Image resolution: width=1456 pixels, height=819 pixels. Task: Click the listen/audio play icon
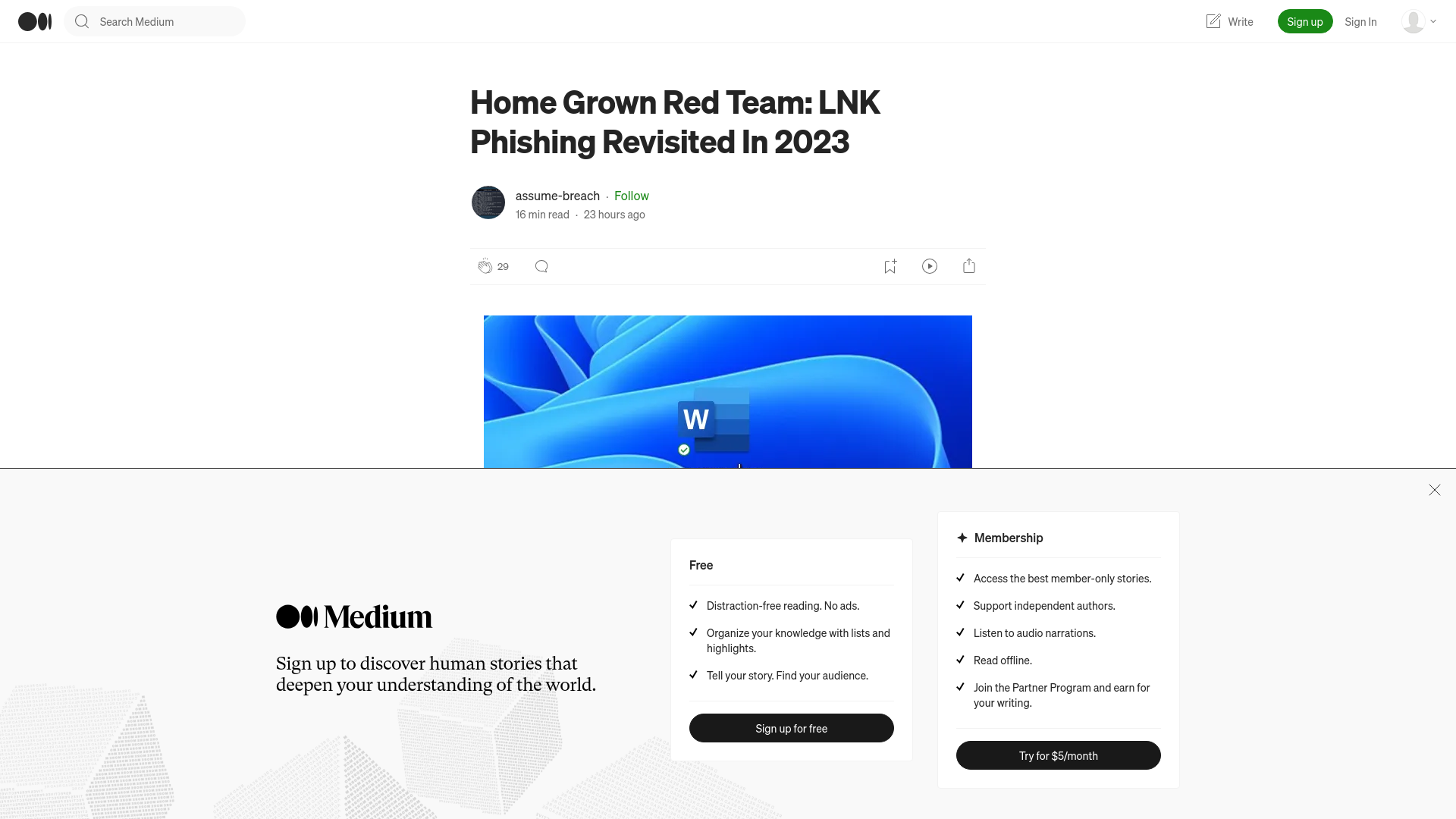click(930, 266)
